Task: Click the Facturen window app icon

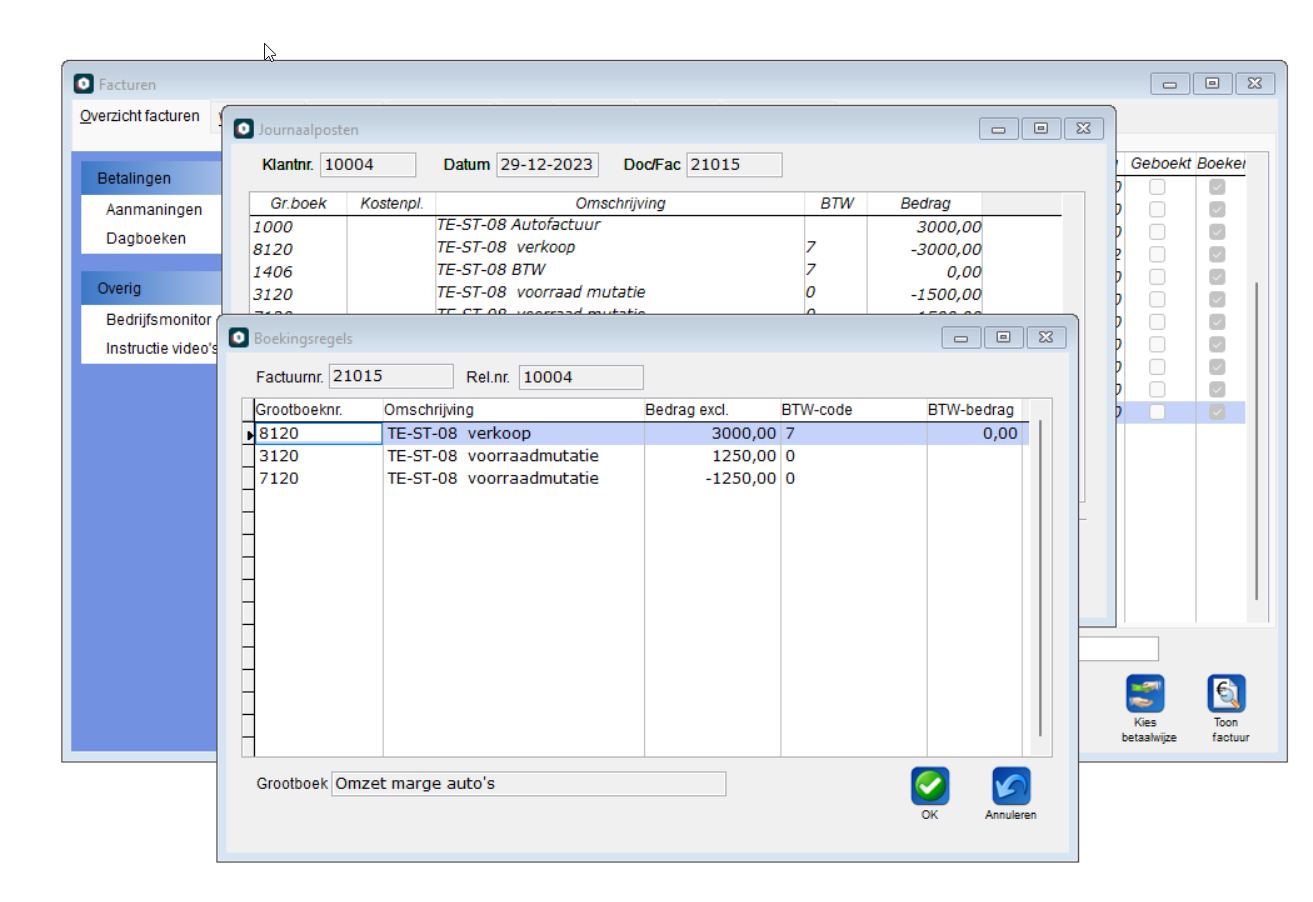Action: tap(84, 84)
